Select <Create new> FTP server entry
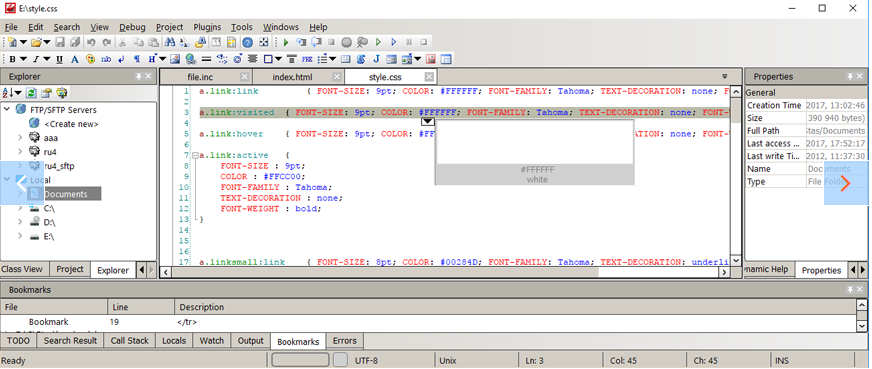872x369 pixels. click(71, 124)
